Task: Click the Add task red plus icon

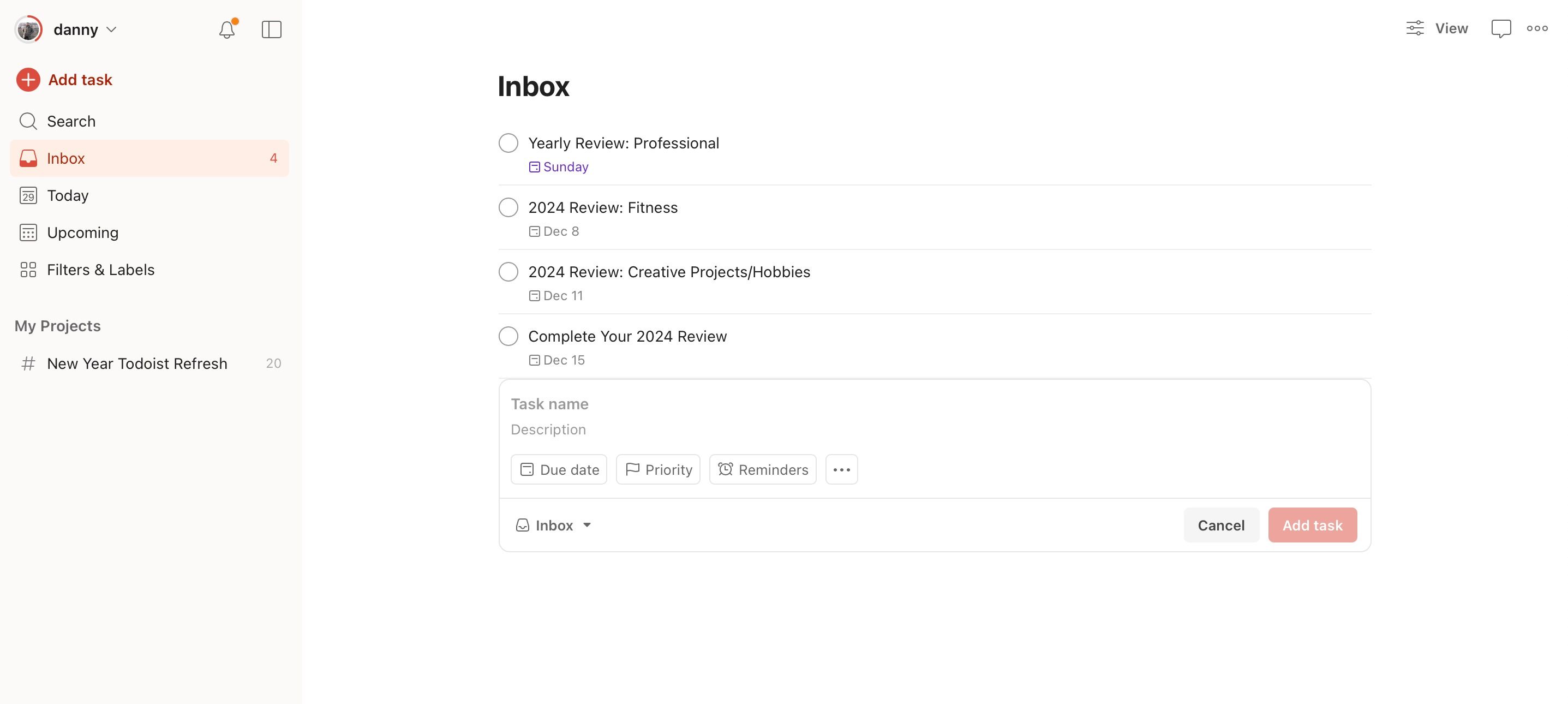Action: point(28,79)
